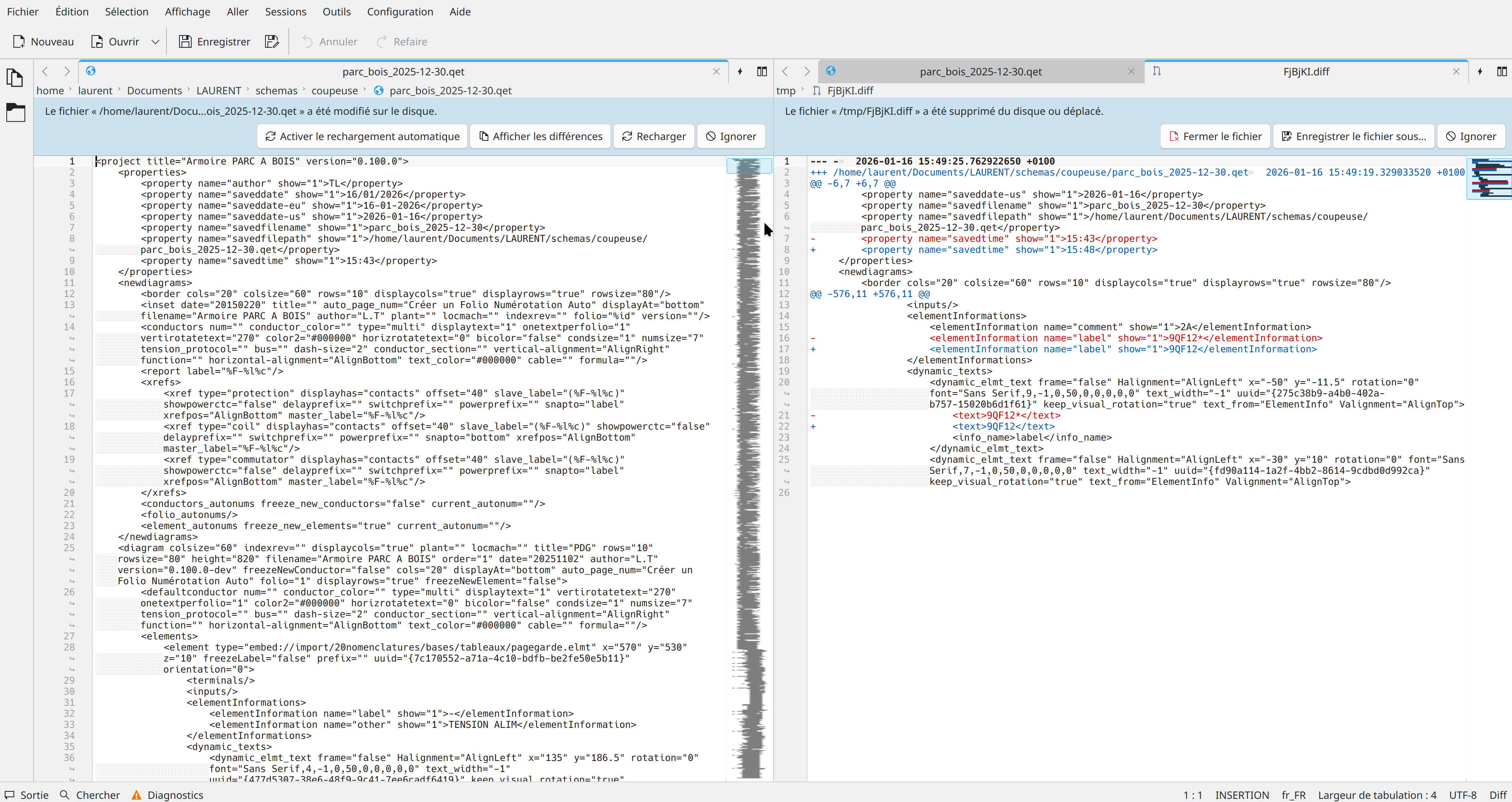Click the left editor's scrollbar minimap
This screenshot has height=802, width=1512.
749,411
